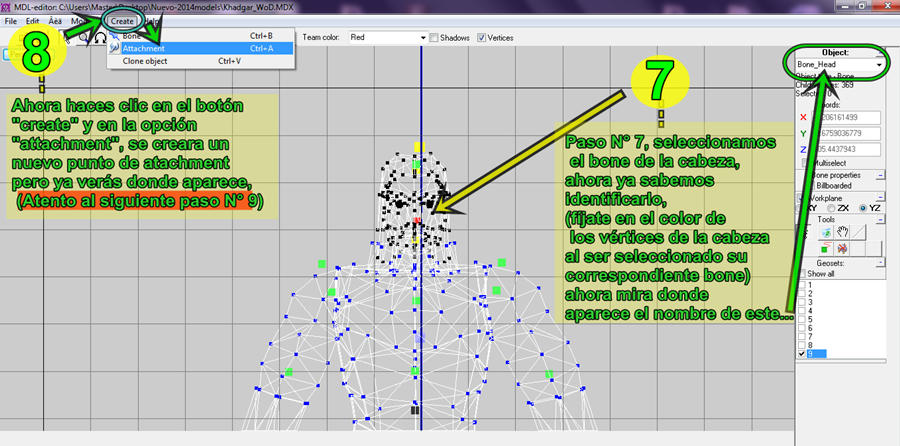Collapse the Tools section
Image resolution: width=900 pixels, height=446 pixels.
pos(880,220)
